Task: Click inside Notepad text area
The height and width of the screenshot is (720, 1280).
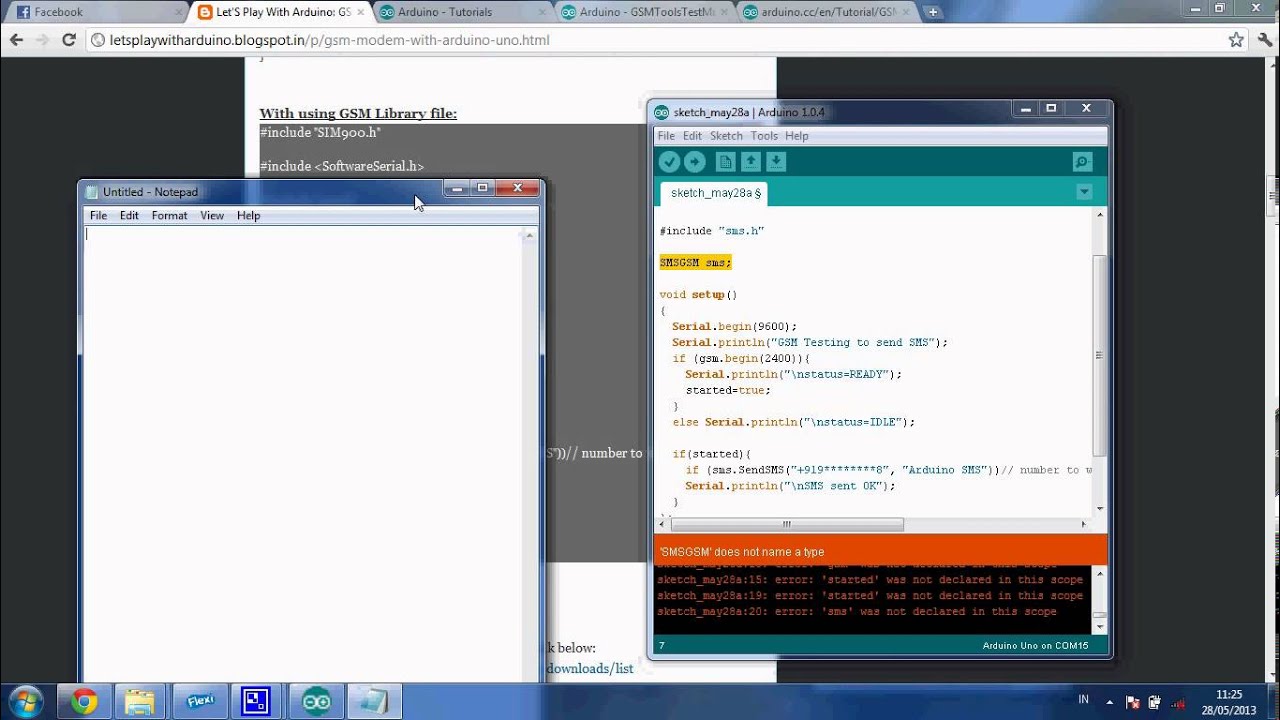Action: 303,453
